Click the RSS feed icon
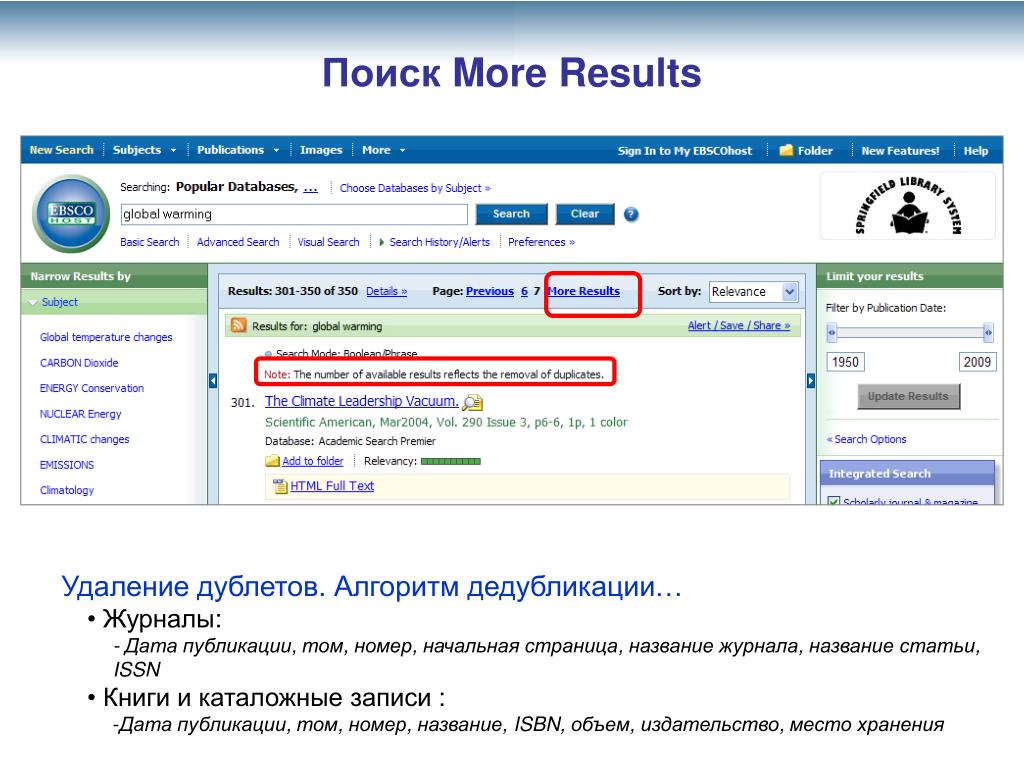 239,325
